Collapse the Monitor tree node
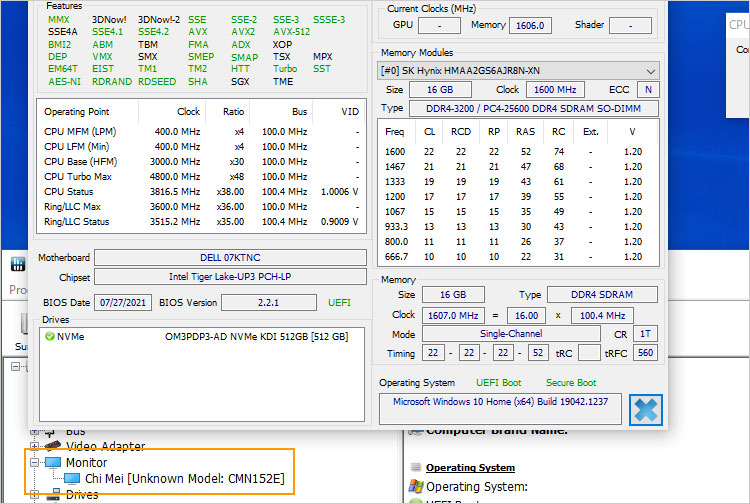 click(x=35, y=463)
